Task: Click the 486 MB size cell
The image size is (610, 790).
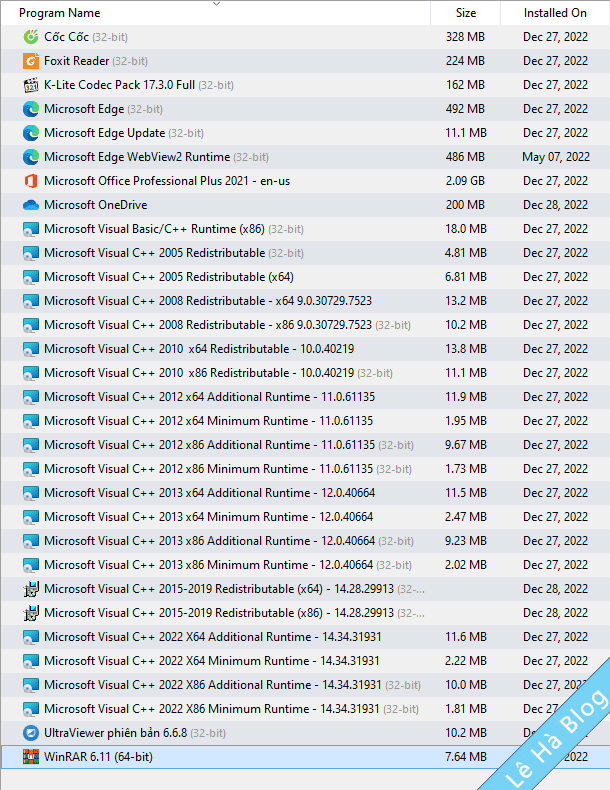Action: [x=465, y=157]
